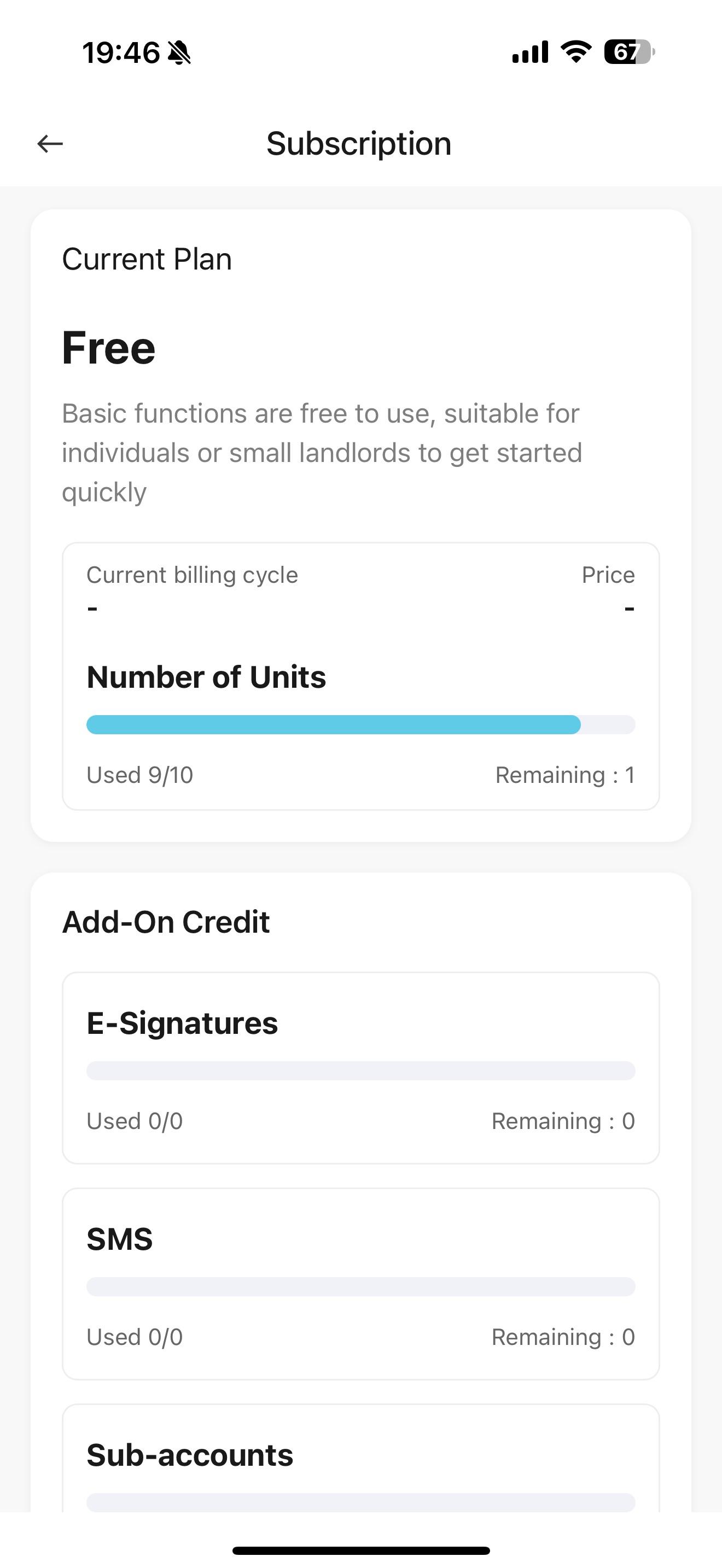Tap the silent mode bell icon
Viewport: 722px width, 1568px height.
179,52
